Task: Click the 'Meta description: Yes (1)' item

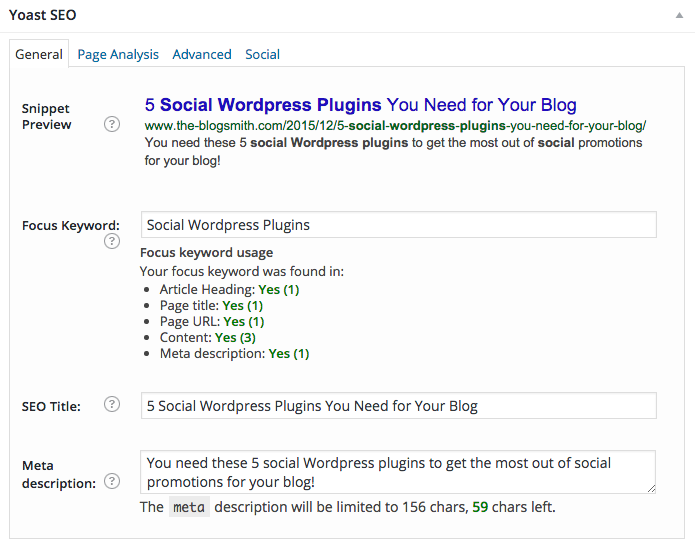Action: coord(234,353)
